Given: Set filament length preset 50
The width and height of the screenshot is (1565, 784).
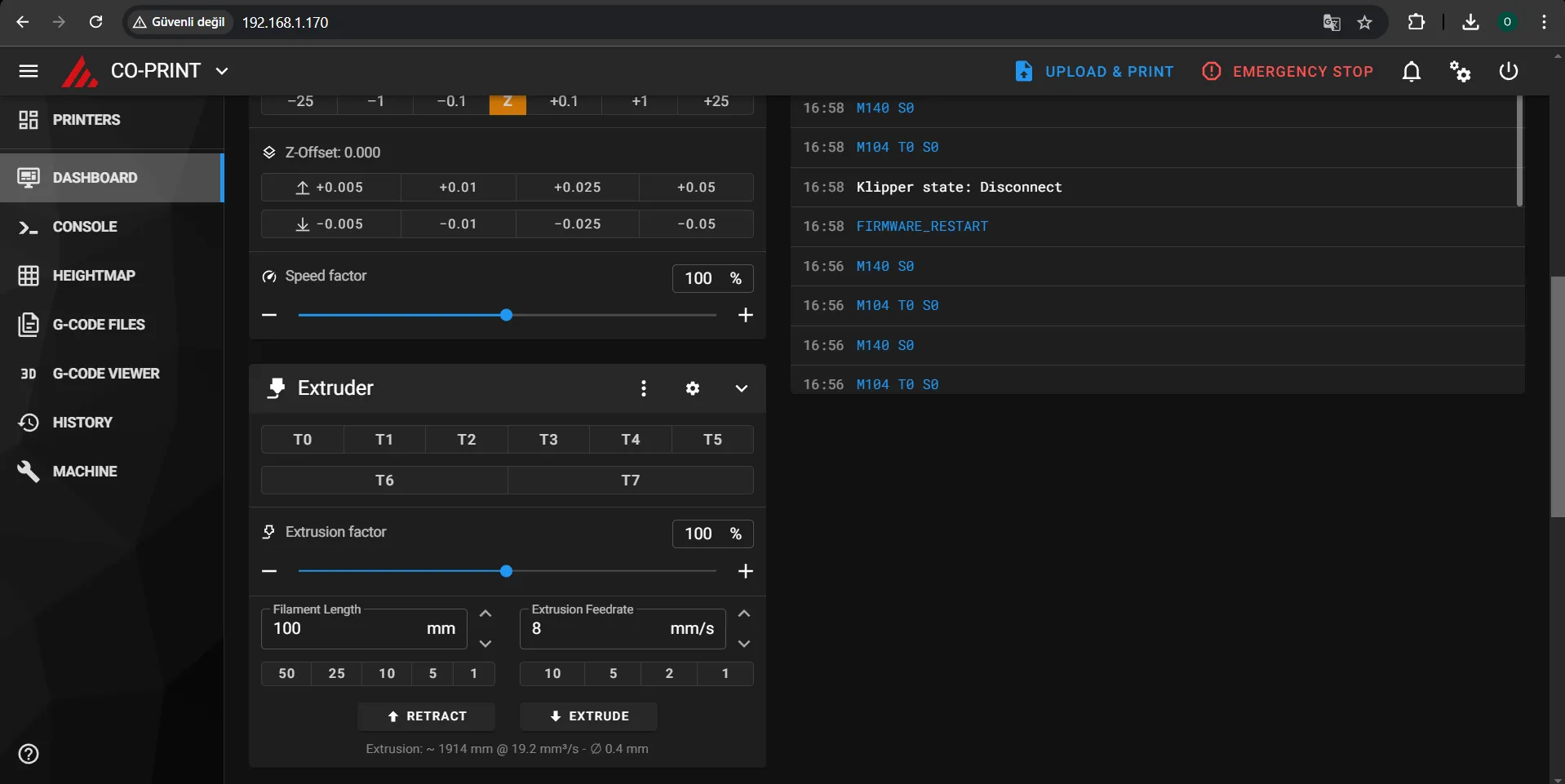Looking at the screenshot, I should pos(286,674).
